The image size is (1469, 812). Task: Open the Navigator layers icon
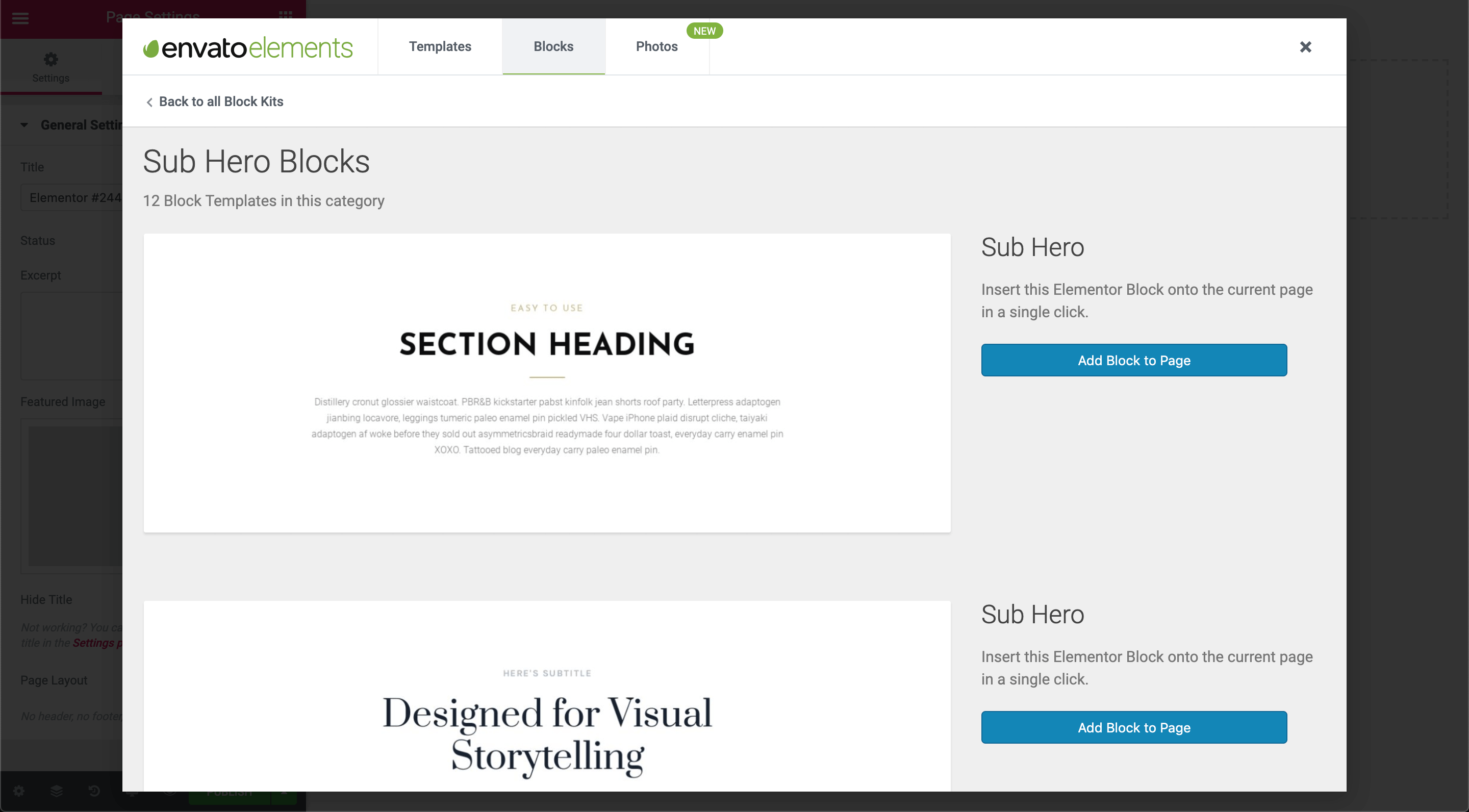[x=57, y=791]
